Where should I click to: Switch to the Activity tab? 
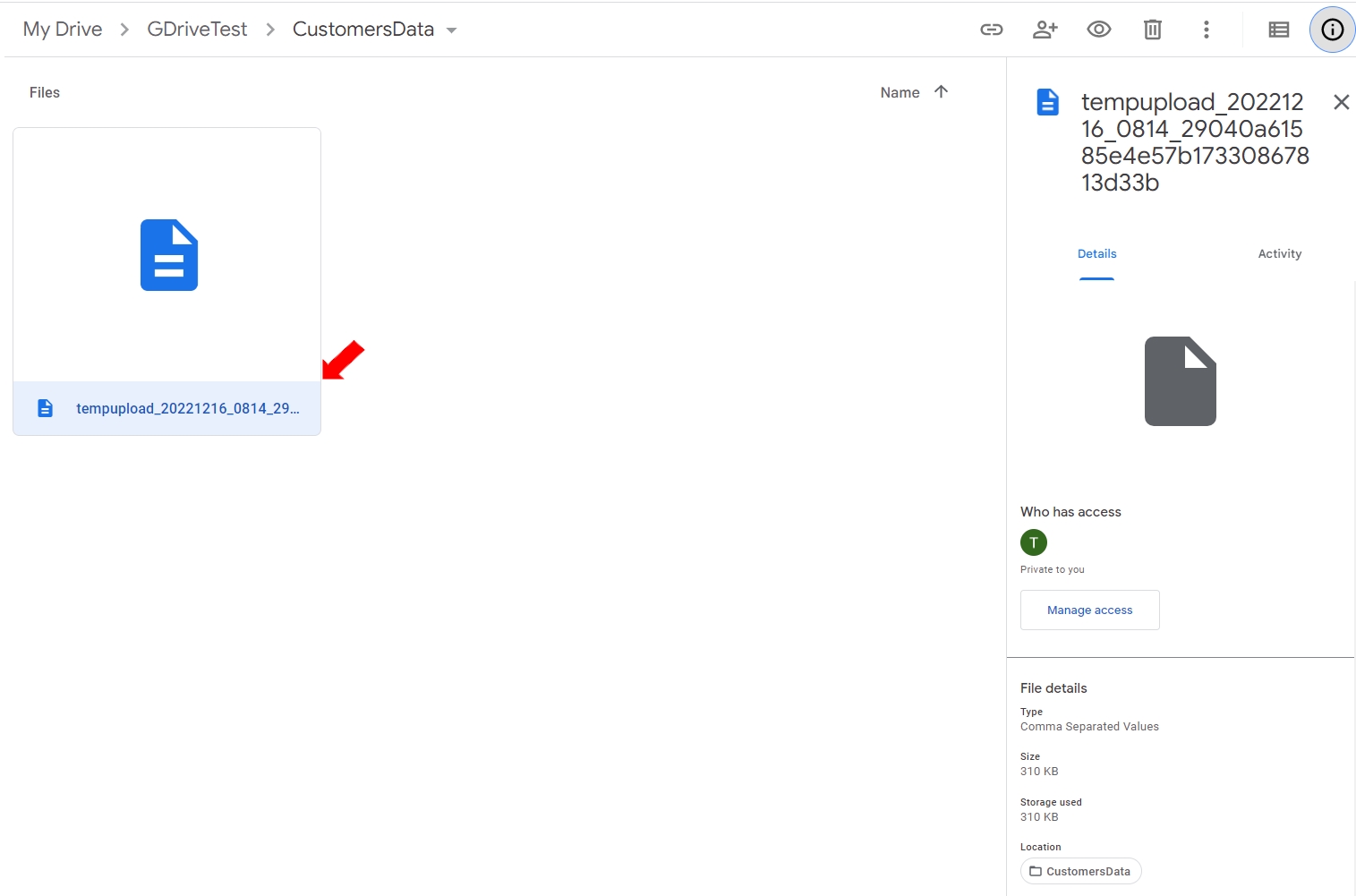1279,254
